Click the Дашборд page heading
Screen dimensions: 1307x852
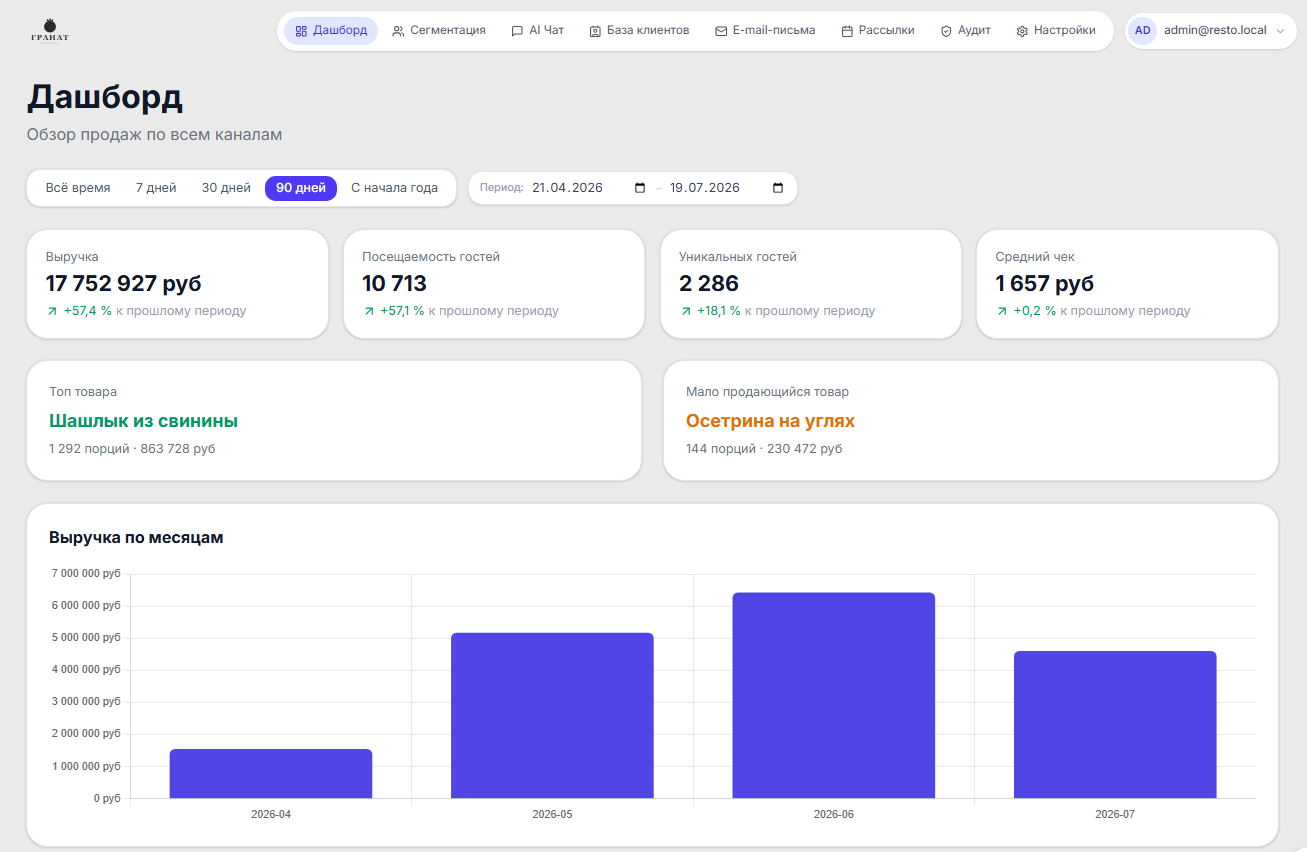pyautogui.click(x=104, y=98)
